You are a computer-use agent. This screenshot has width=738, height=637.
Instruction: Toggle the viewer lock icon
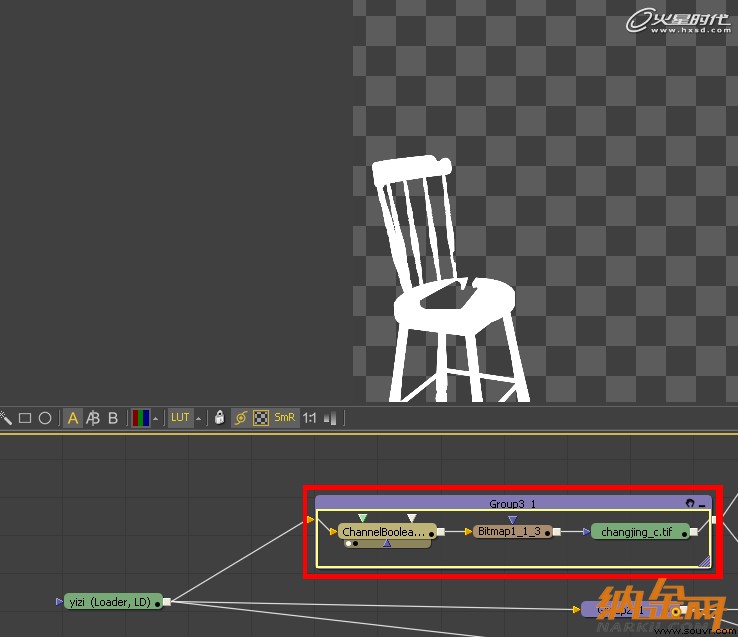(219, 417)
